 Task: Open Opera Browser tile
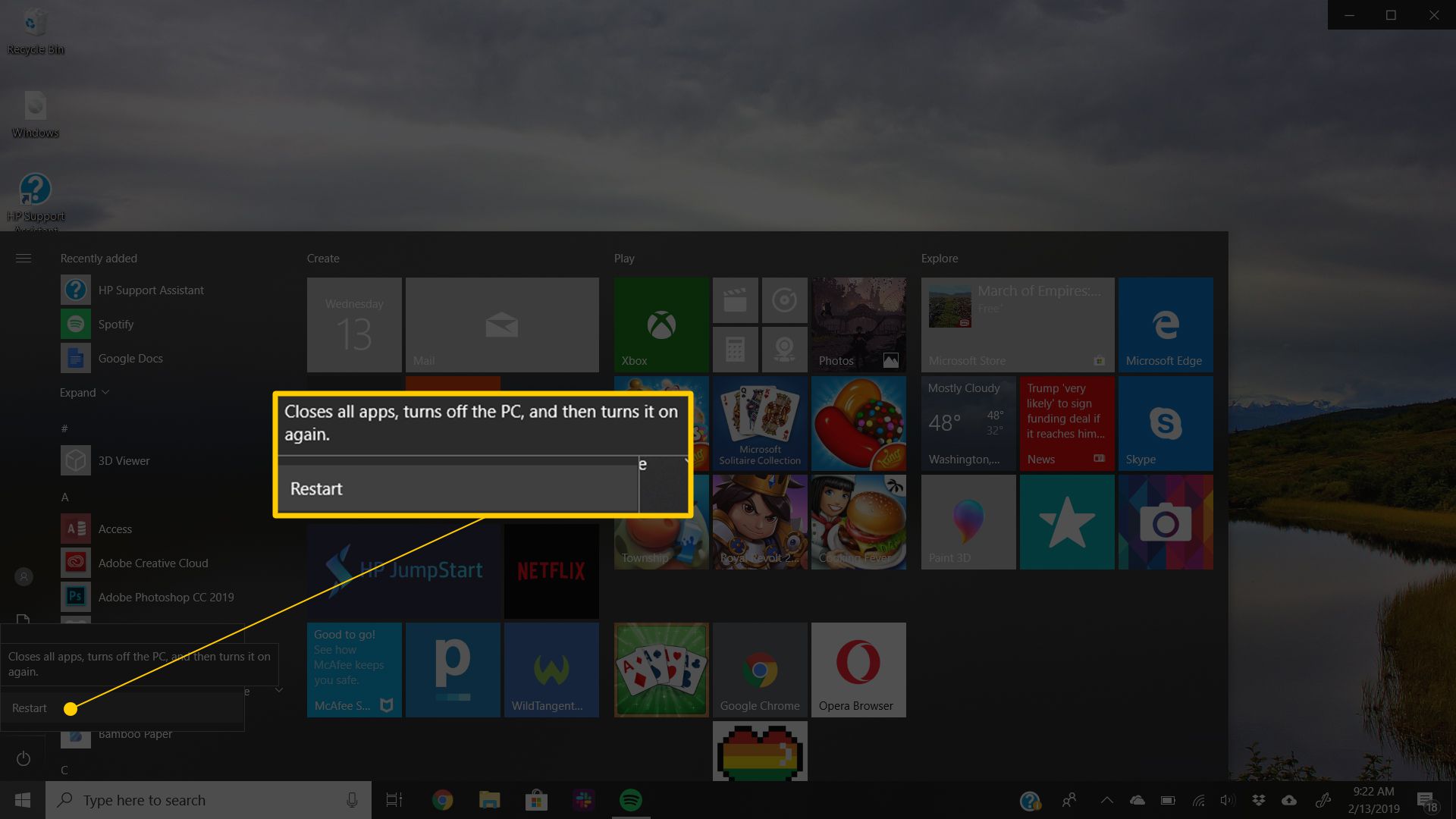tap(853, 670)
